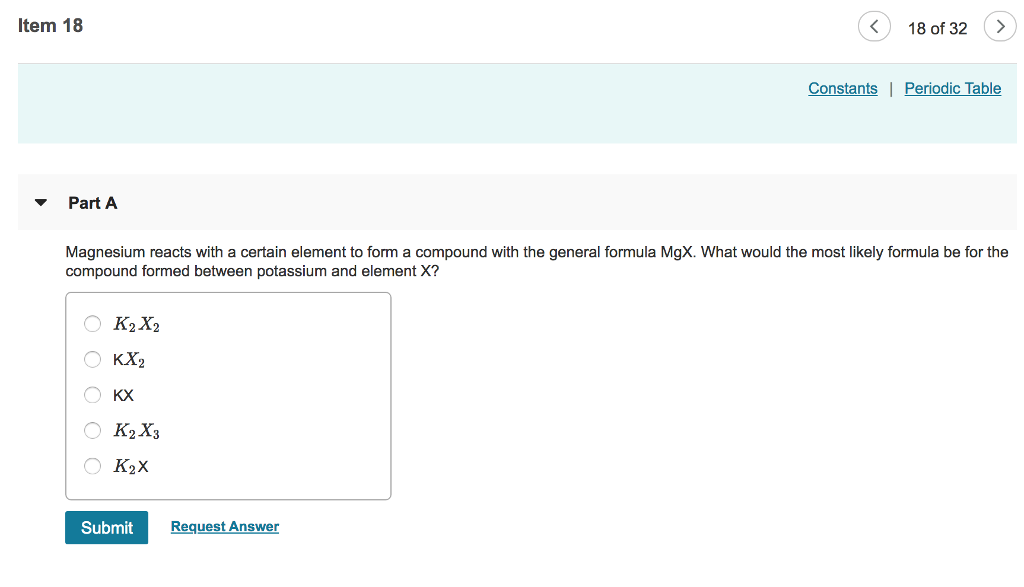Open the Constants reference

(x=842, y=88)
